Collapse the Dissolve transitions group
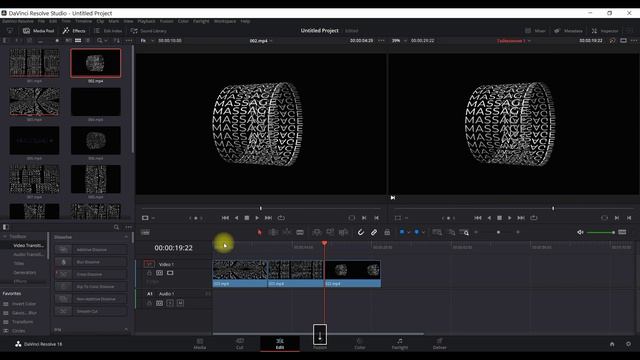This screenshot has width=640, height=360. (x=126, y=237)
